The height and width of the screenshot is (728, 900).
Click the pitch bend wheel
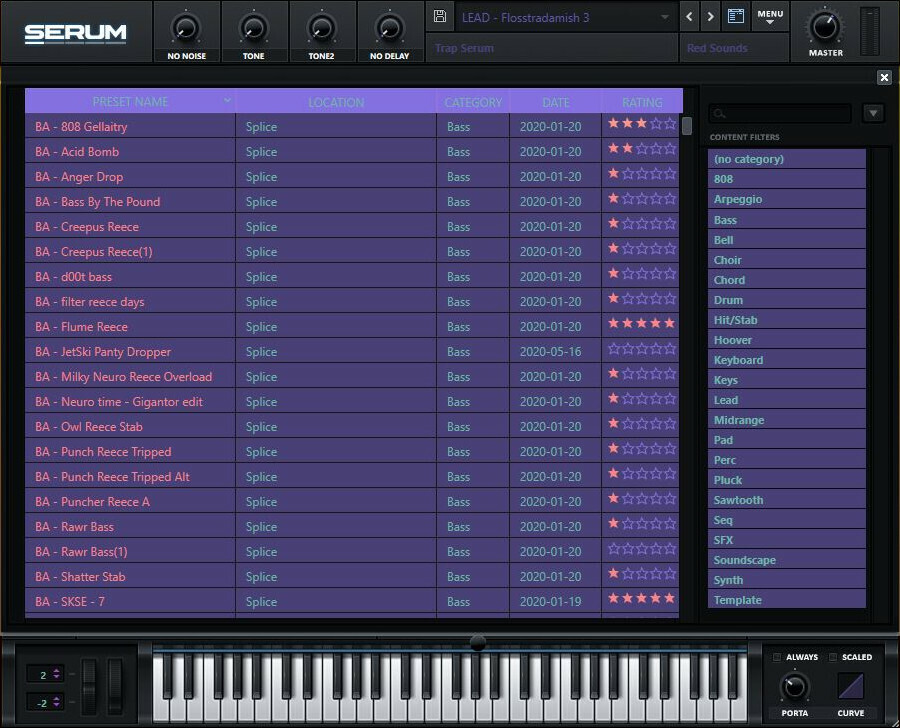pos(89,686)
